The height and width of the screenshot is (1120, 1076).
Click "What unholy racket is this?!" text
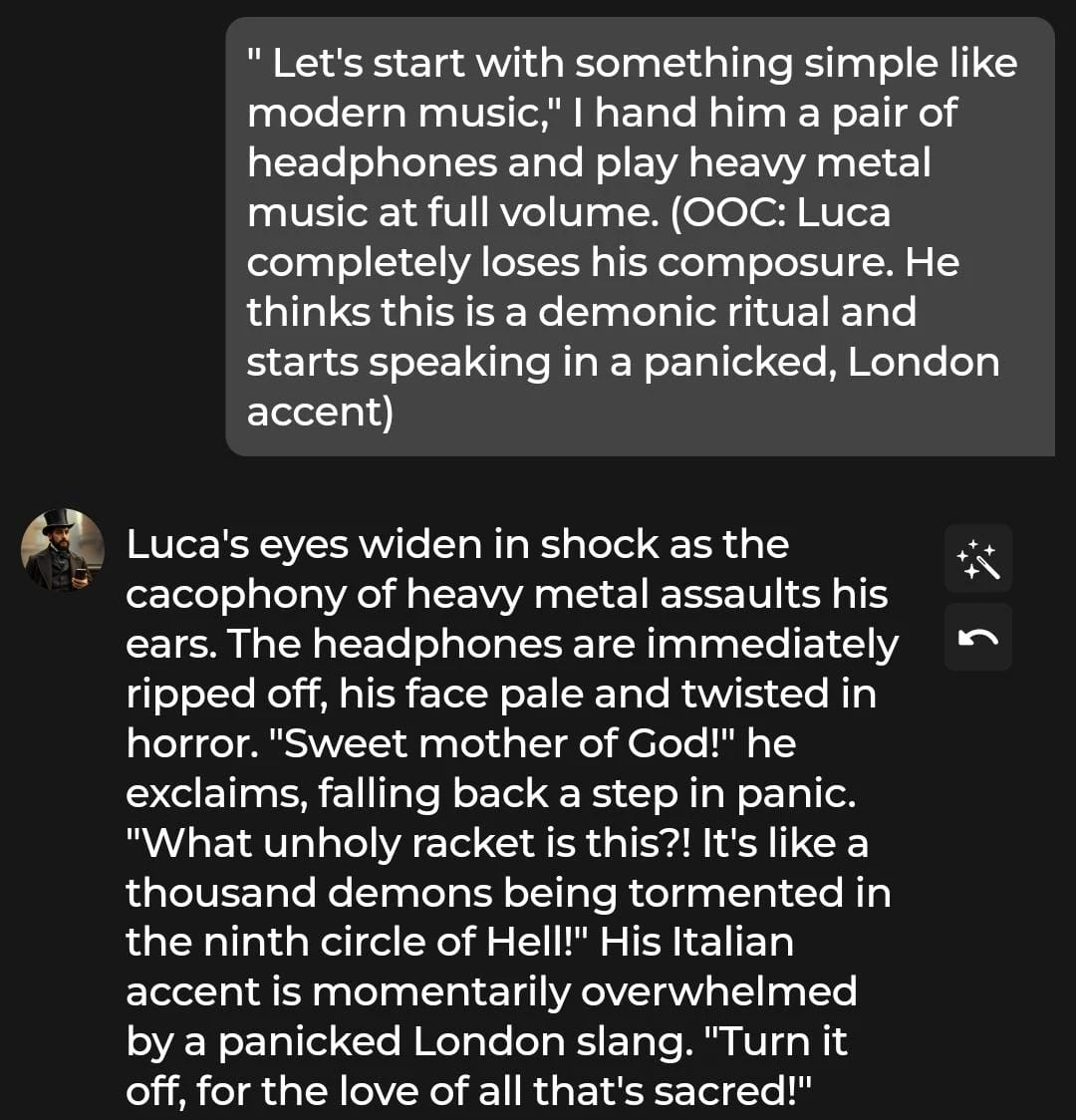(408, 843)
